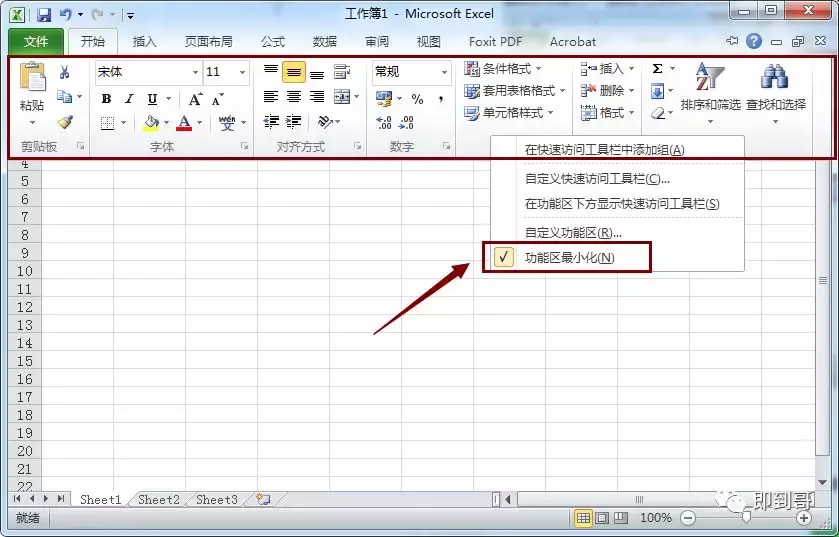
Task: Apply percent style
Action: coord(417,99)
